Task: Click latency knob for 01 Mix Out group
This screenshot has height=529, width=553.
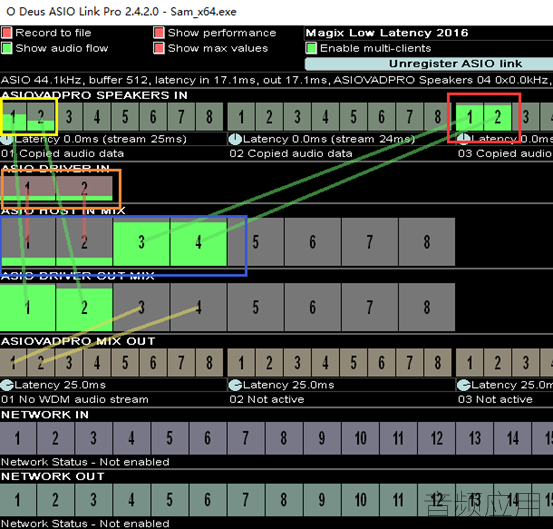Action: (x=7, y=385)
